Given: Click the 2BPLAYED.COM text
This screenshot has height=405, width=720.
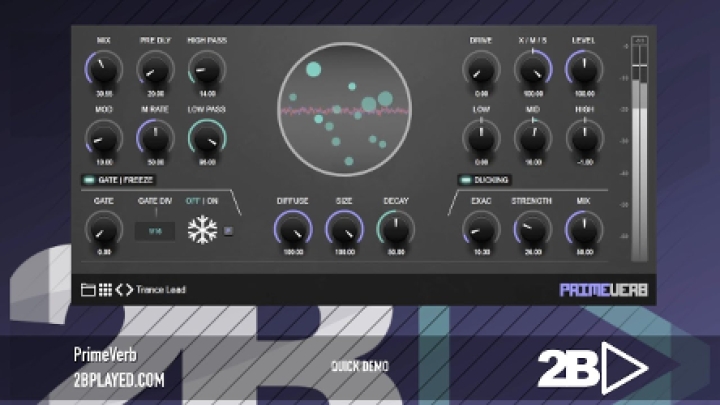Looking at the screenshot, I should (119, 380).
